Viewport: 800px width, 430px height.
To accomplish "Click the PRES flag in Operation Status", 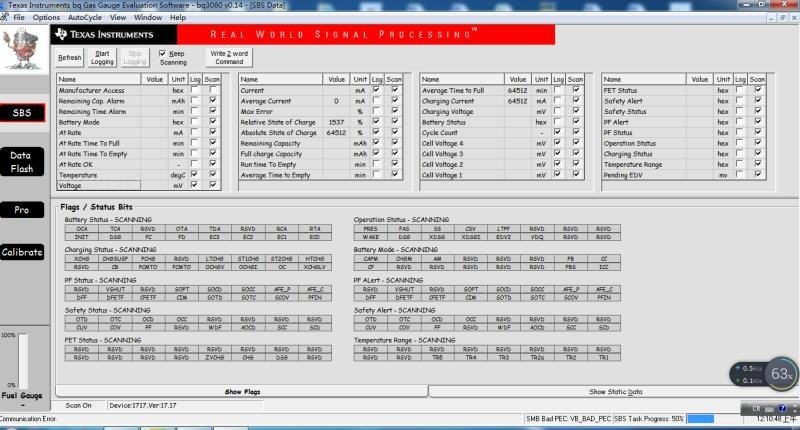I will [370, 229].
